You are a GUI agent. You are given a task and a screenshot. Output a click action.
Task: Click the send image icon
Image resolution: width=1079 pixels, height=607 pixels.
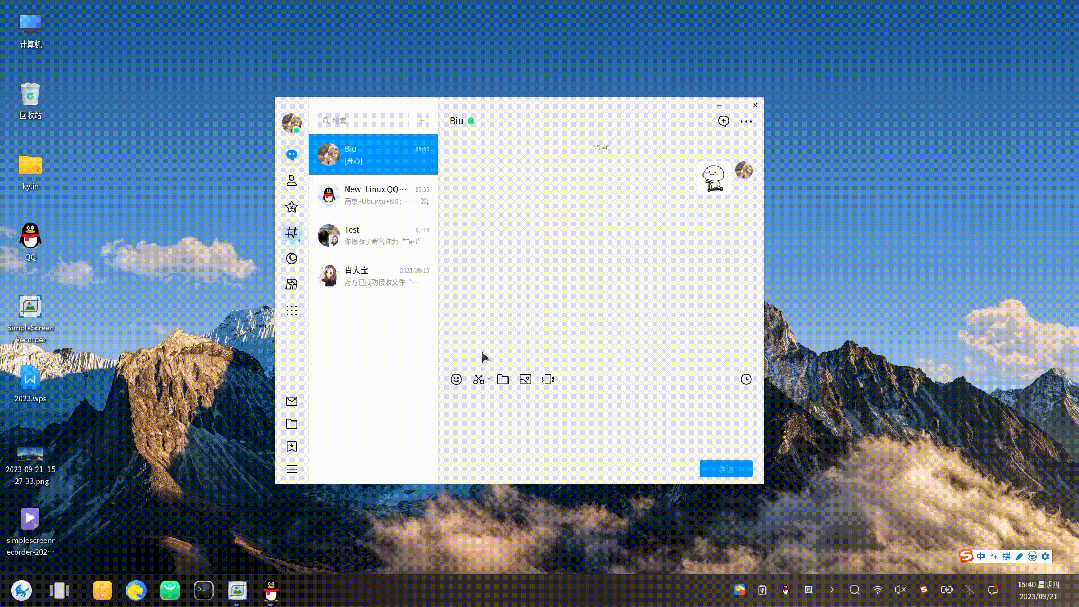pyautogui.click(x=525, y=380)
